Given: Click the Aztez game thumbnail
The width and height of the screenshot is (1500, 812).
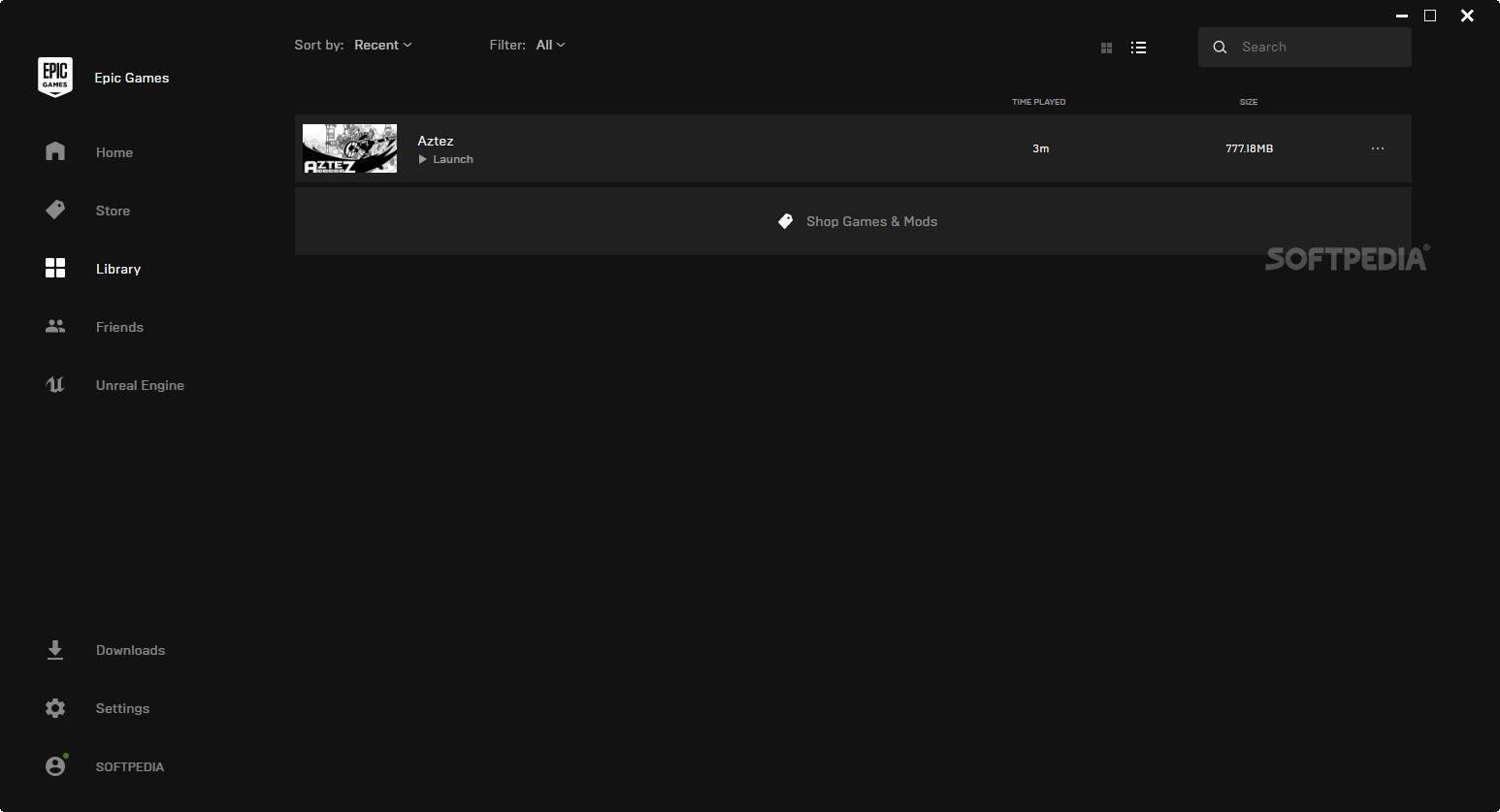Looking at the screenshot, I should (x=349, y=148).
